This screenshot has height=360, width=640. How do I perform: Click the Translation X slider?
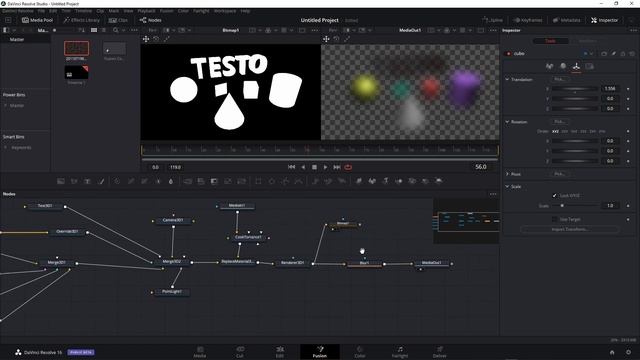tap(575, 89)
